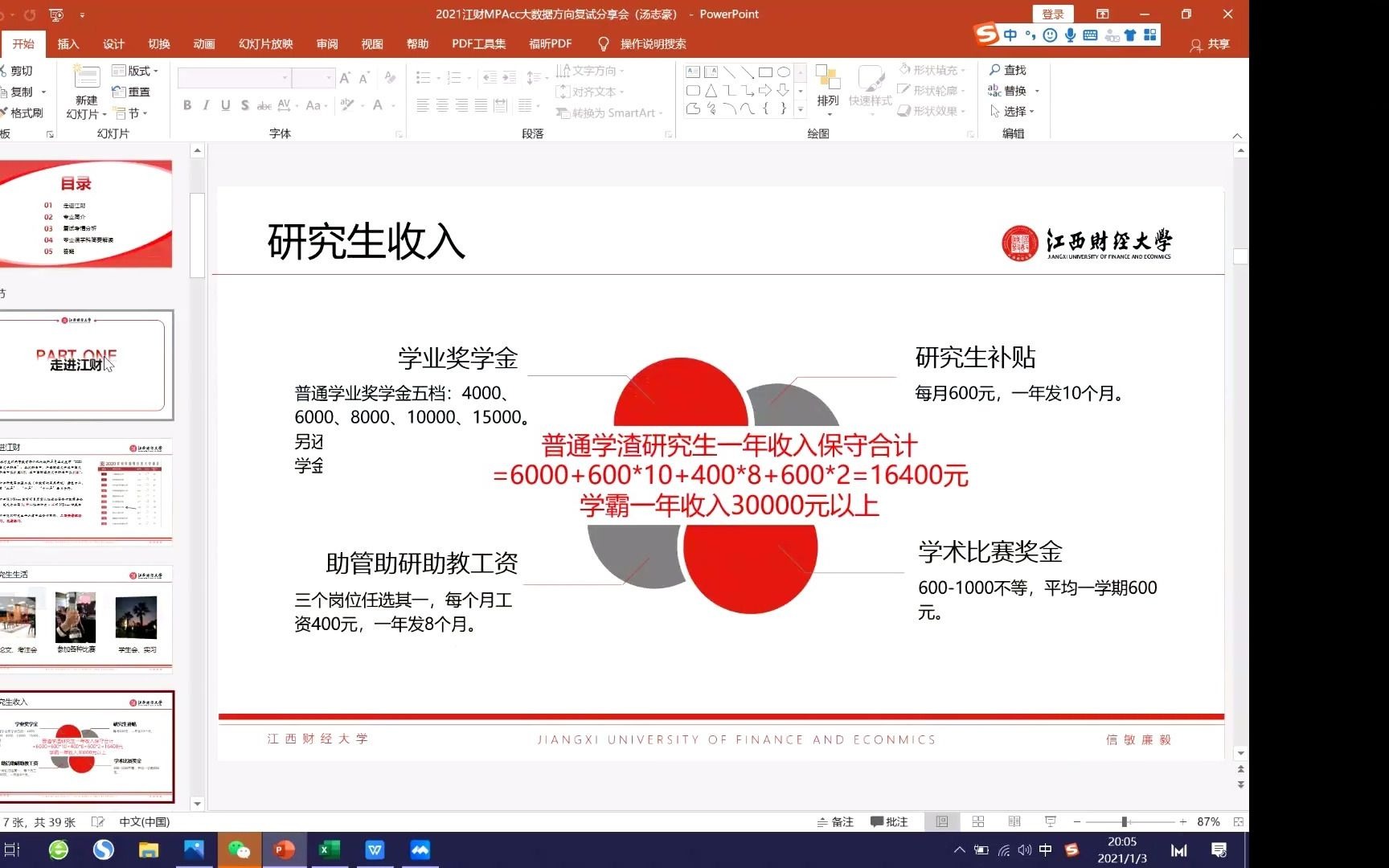
Task: Click Cut (剪切) in clipboard group
Action: tap(17, 71)
